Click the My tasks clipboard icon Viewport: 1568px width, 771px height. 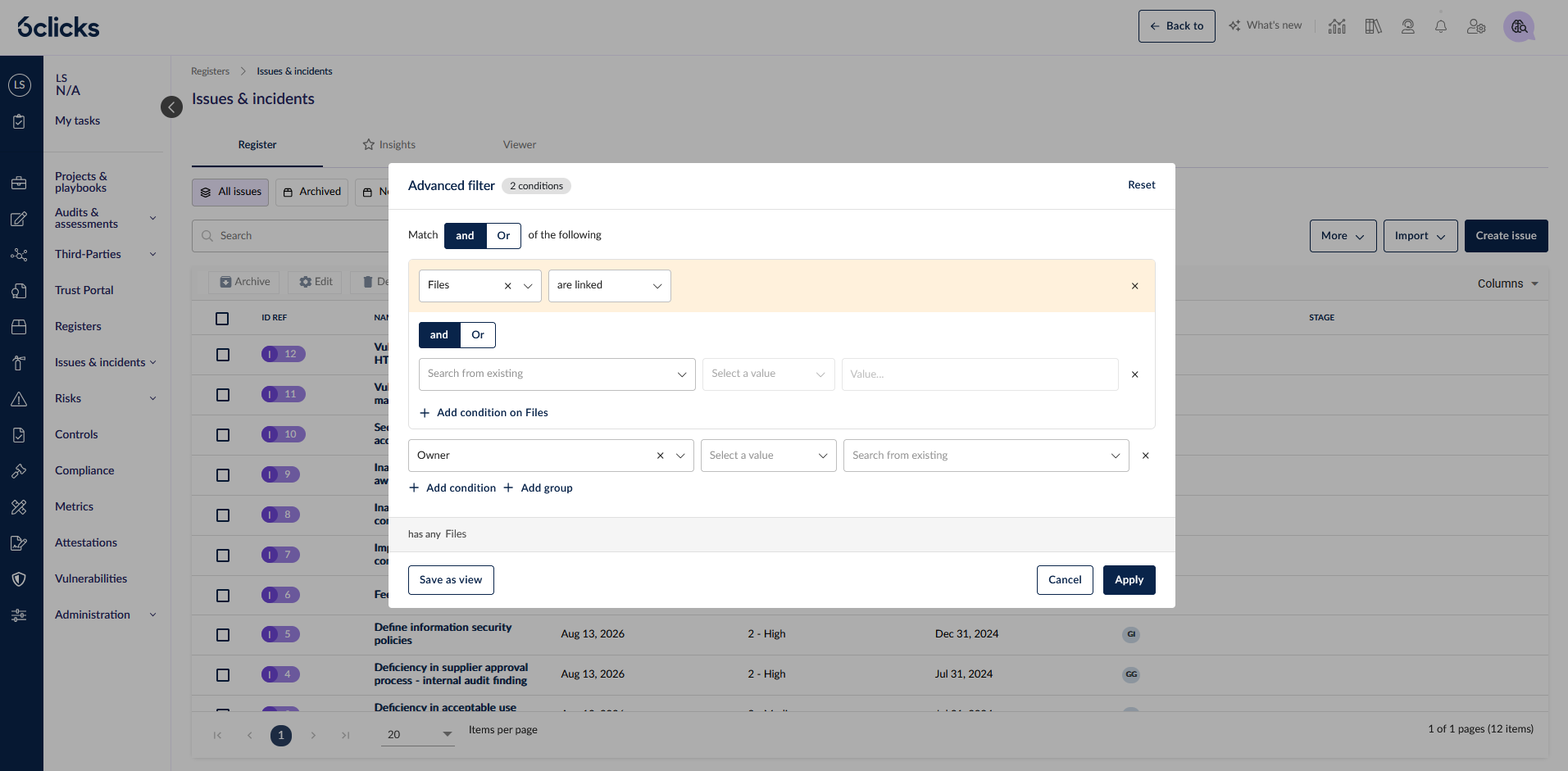click(19, 121)
